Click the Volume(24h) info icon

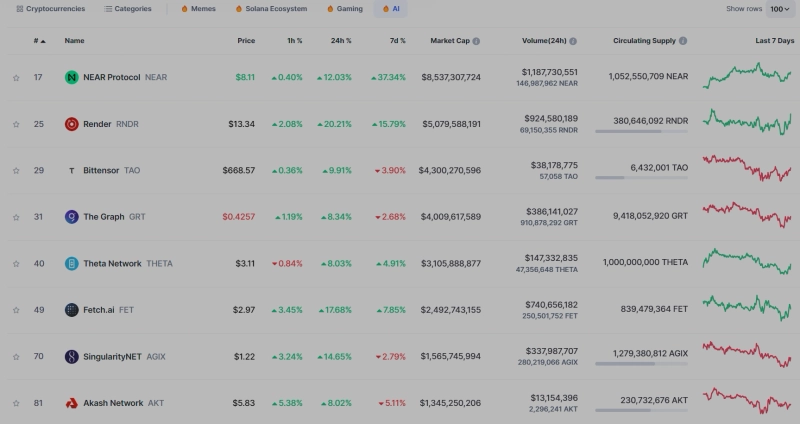585,41
